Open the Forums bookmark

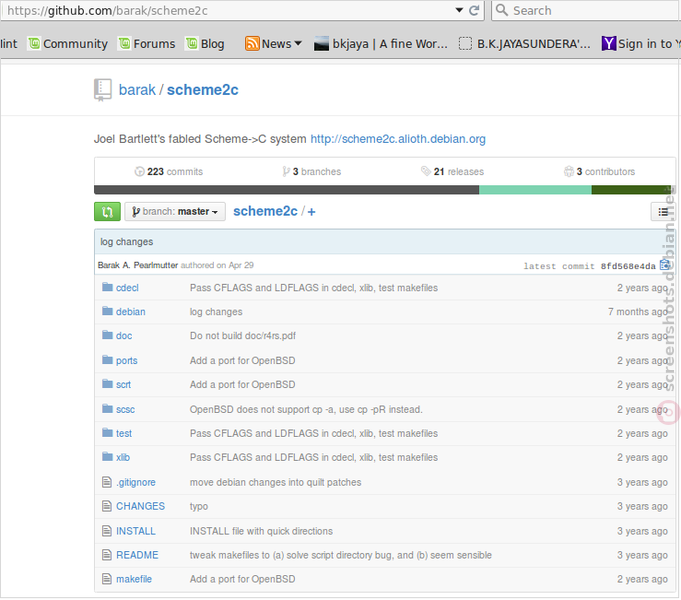tap(147, 44)
